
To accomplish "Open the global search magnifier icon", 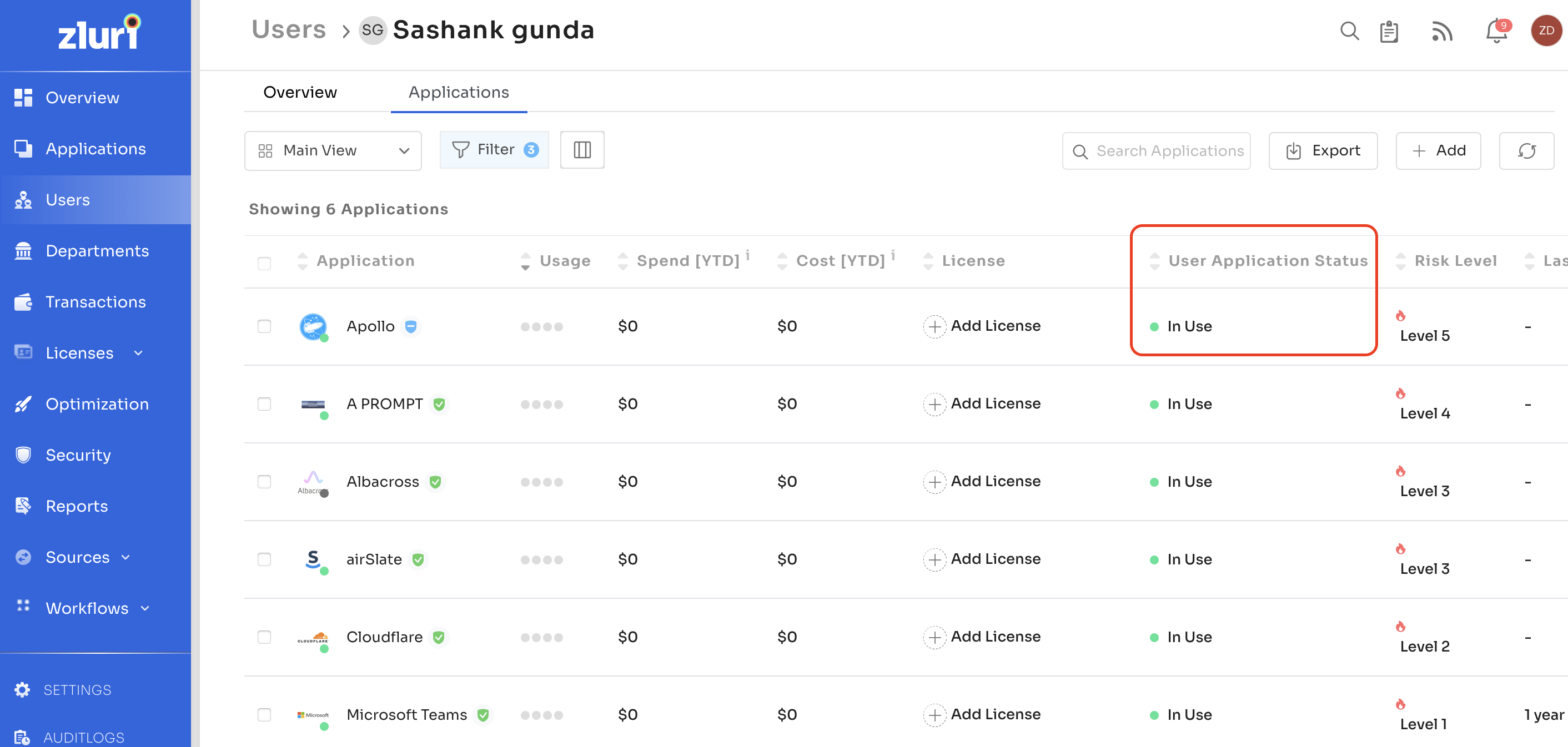I will [x=1349, y=31].
